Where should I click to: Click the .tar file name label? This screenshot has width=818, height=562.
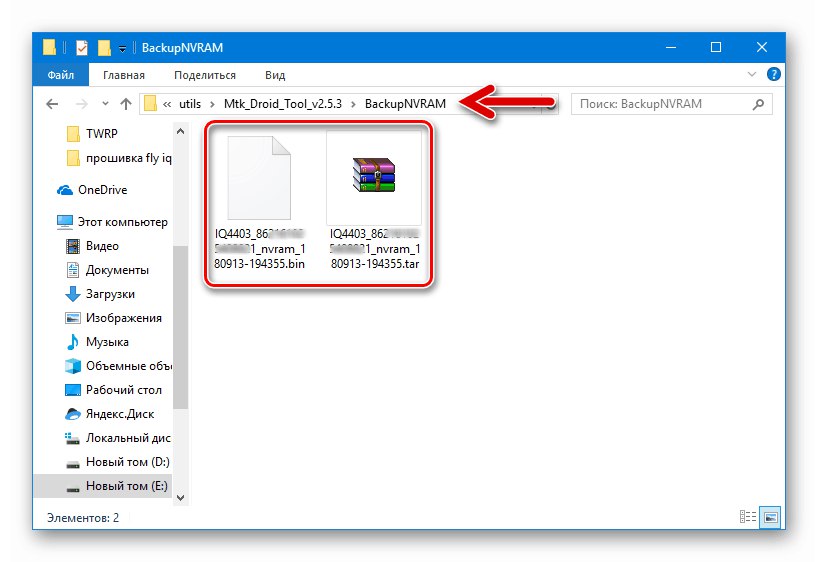click(x=375, y=249)
